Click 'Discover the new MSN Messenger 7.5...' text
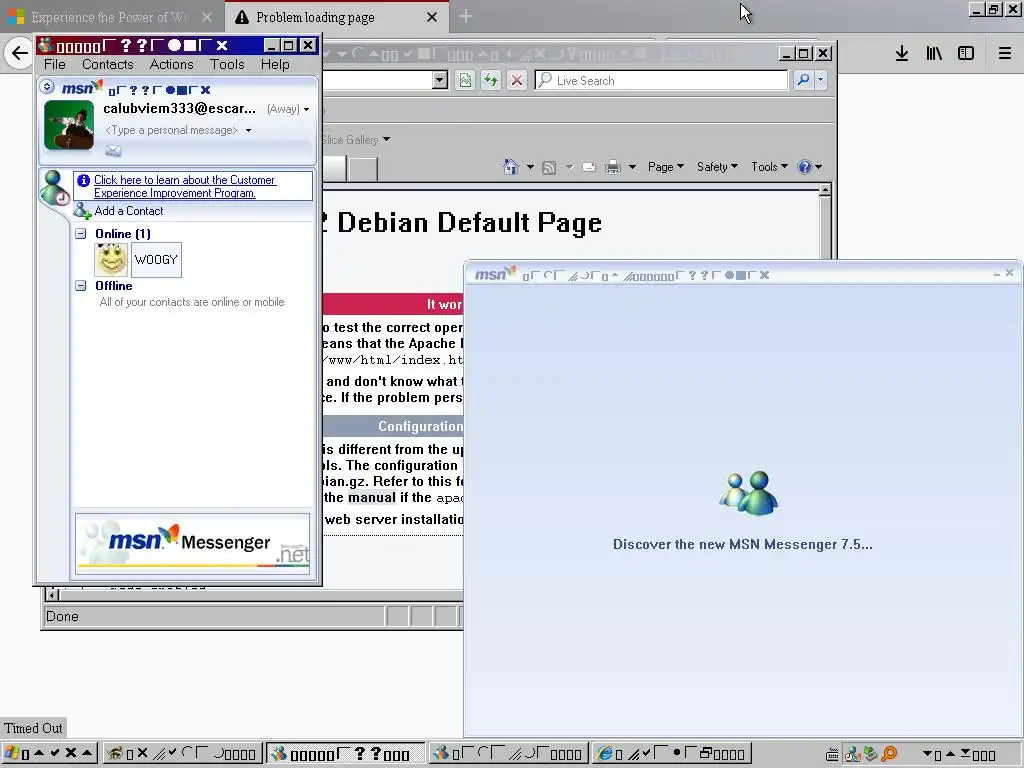The image size is (1024, 768). pos(743,545)
